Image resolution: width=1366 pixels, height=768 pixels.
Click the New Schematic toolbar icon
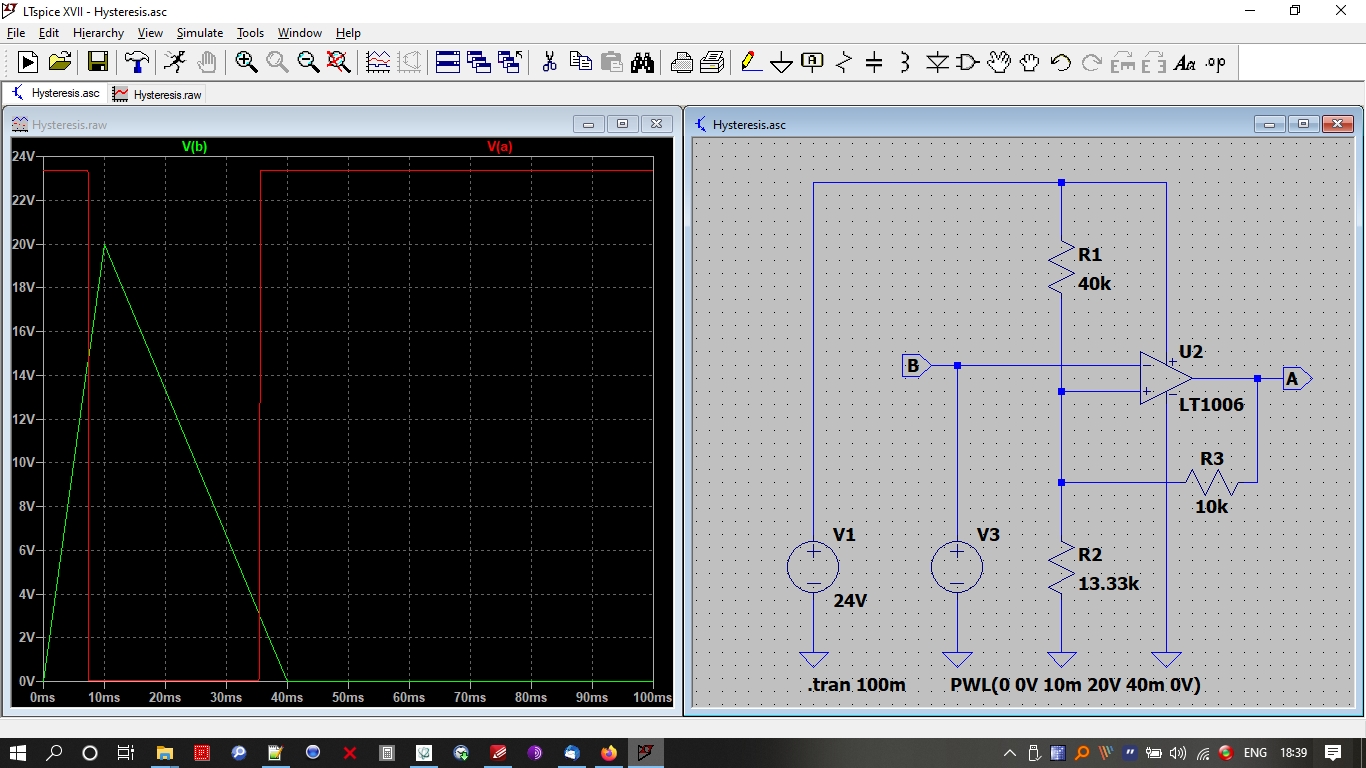point(28,62)
